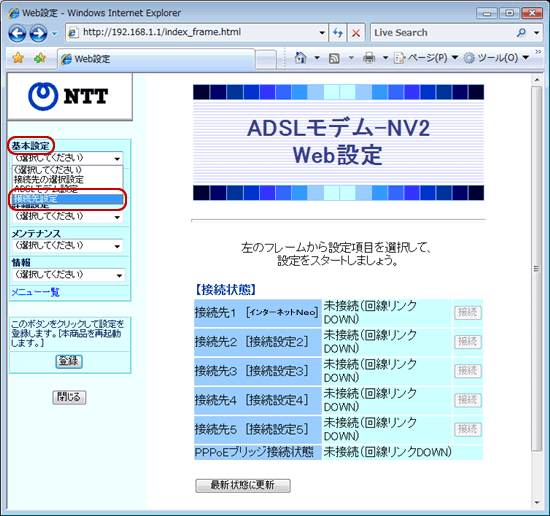Select the Web設定 browser tab
This screenshot has height=516, width=550.
pos(156,59)
